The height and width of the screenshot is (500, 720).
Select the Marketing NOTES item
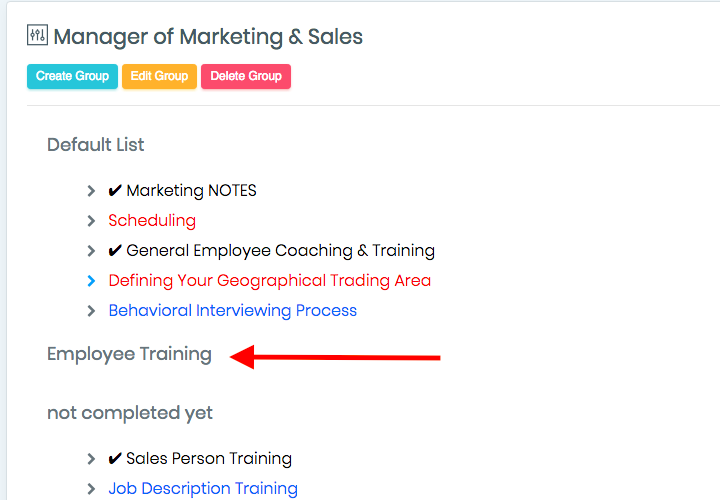click(x=182, y=191)
